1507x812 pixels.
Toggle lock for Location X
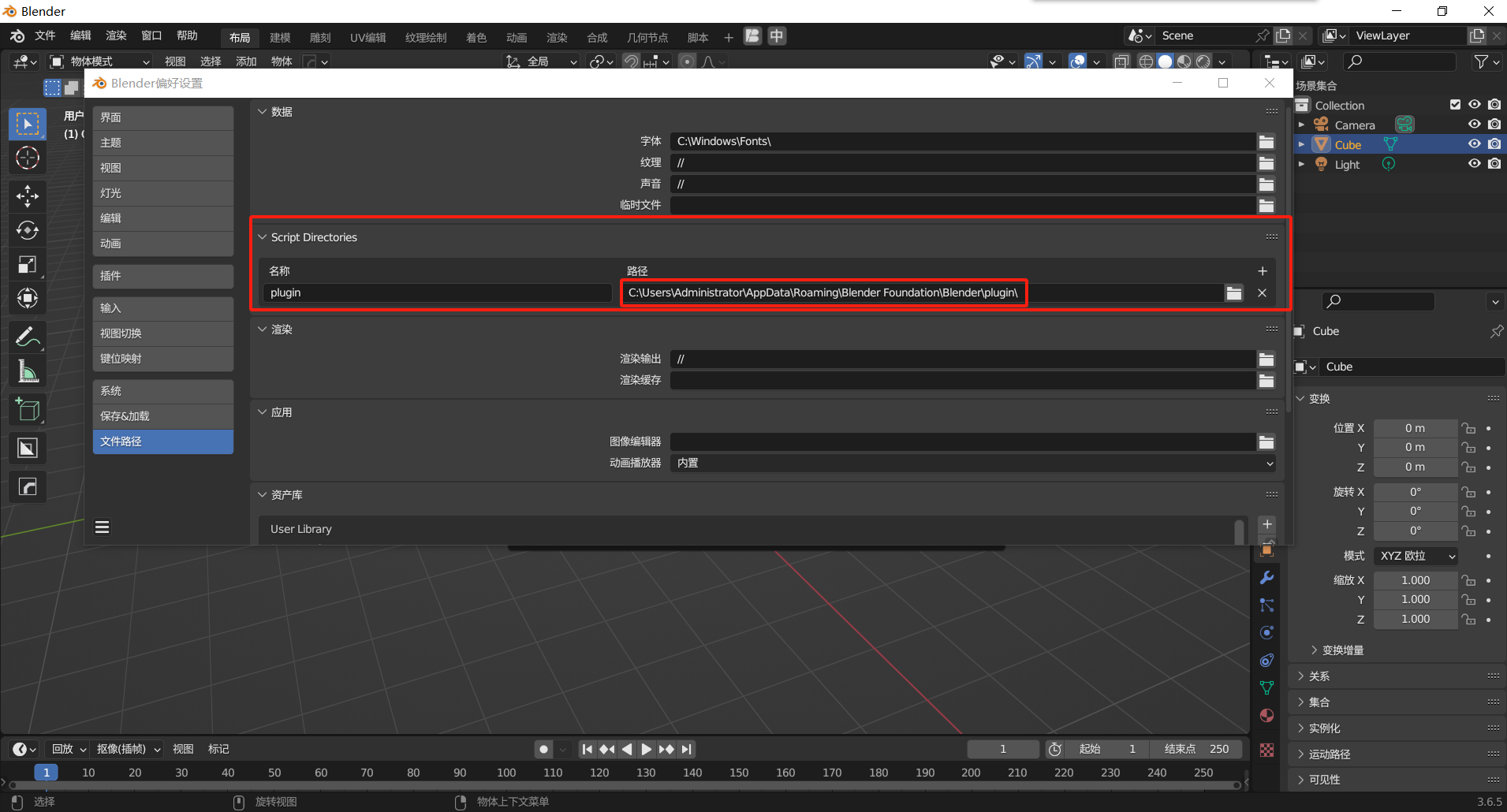pos(1468,428)
